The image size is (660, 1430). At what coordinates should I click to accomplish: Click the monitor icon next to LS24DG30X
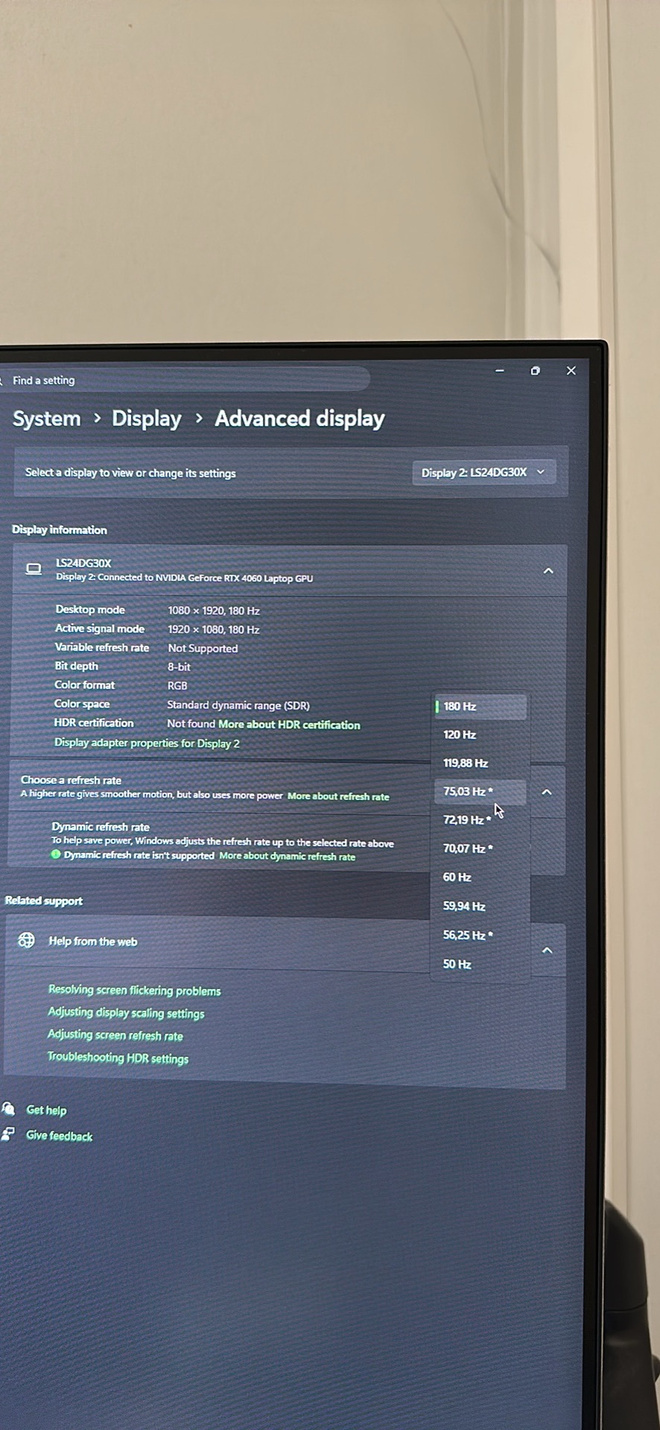pos(34,569)
